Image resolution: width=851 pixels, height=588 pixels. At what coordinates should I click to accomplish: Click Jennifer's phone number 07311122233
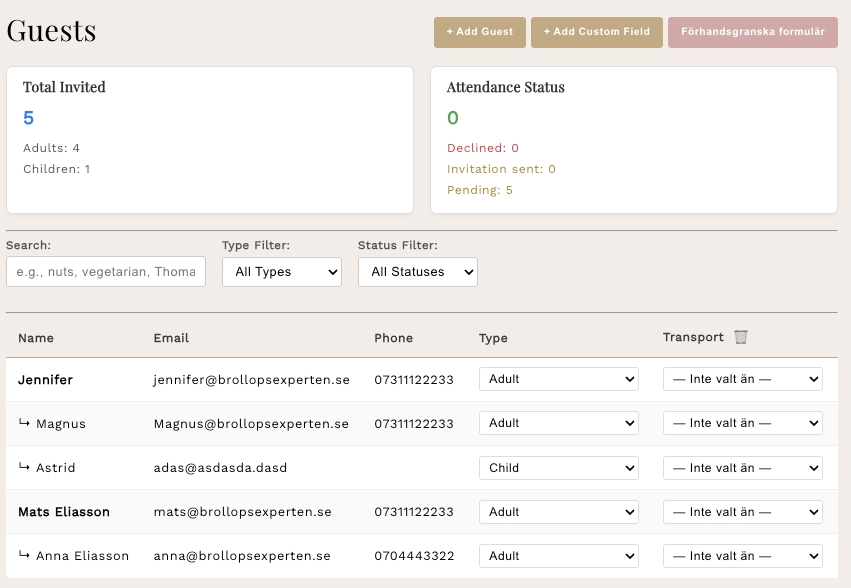coord(414,380)
